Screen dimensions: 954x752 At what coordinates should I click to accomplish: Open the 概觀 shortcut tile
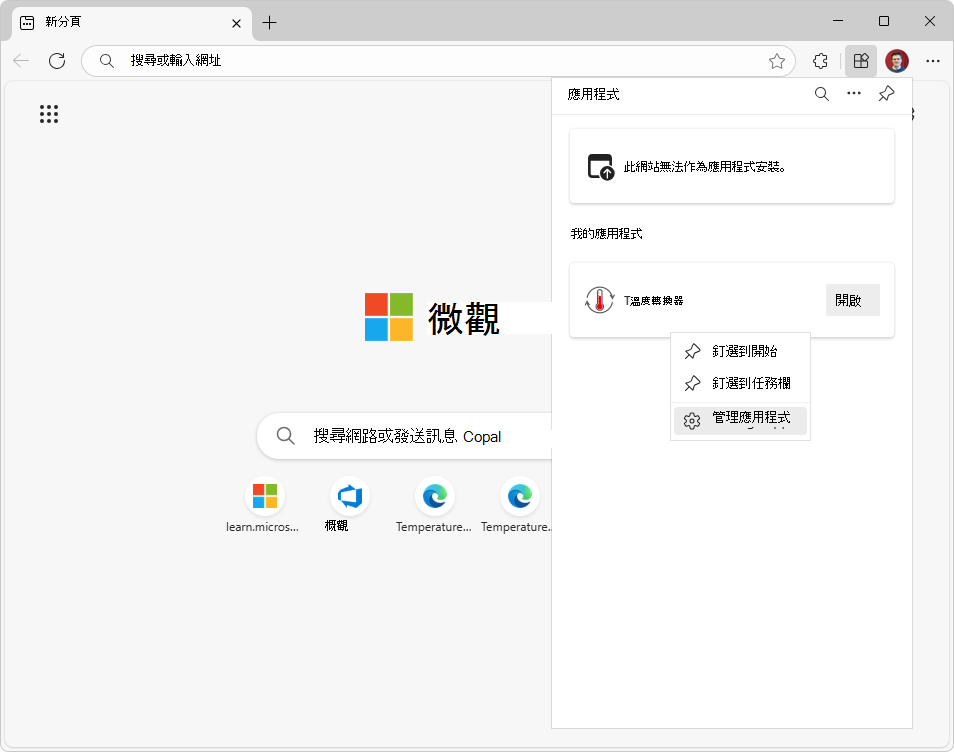[349, 495]
